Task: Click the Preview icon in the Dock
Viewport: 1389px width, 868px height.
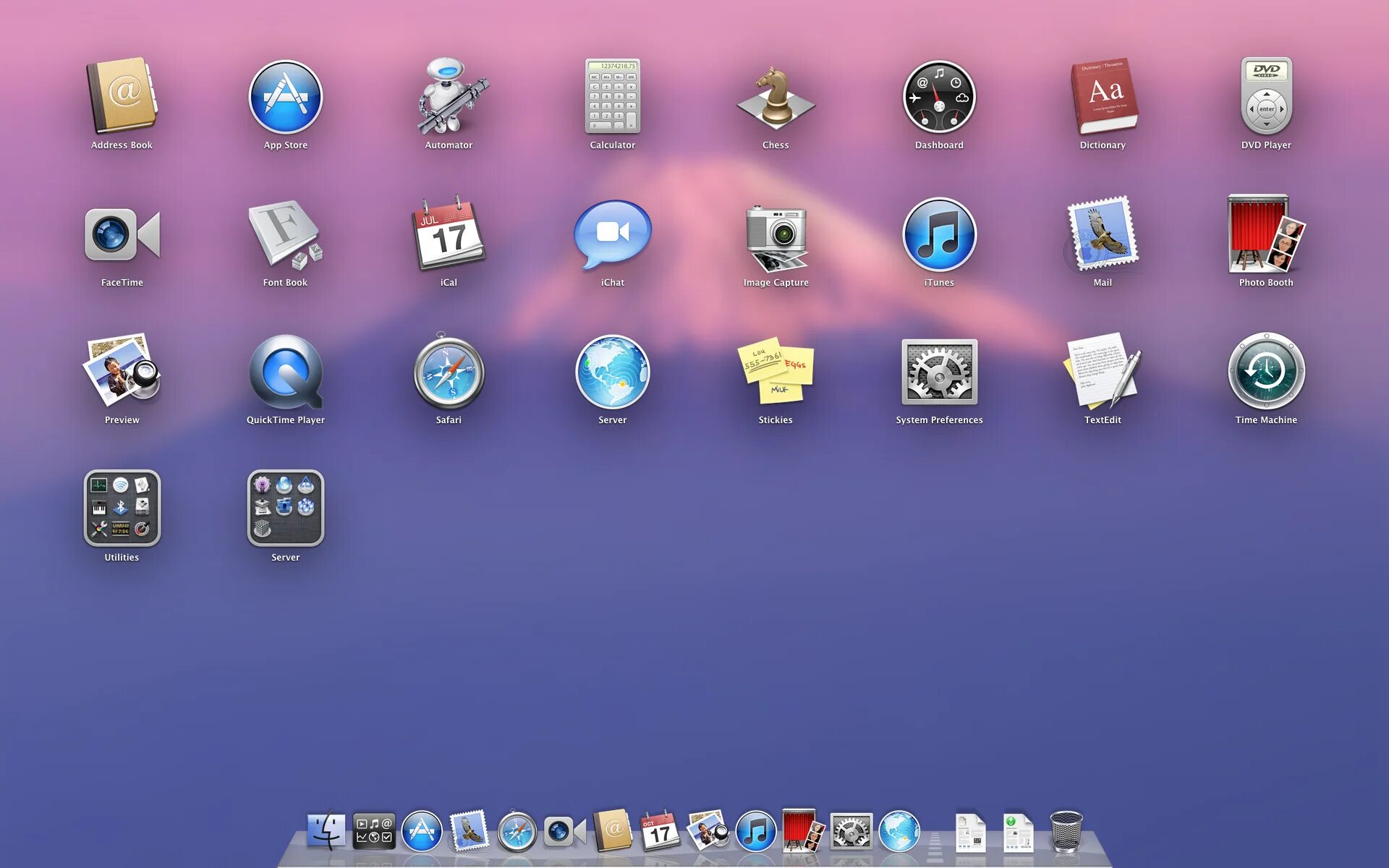Action: pyautogui.click(x=708, y=830)
